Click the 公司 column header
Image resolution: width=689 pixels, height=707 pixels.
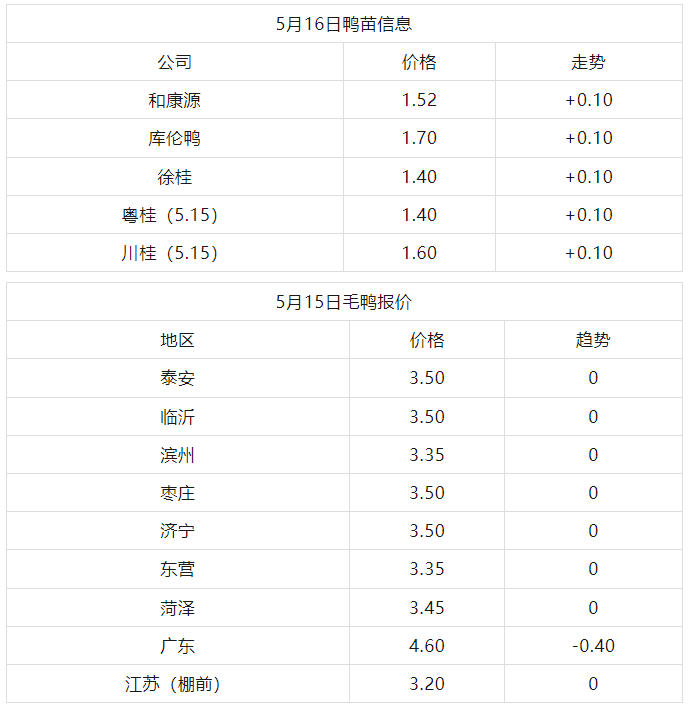tap(175, 62)
